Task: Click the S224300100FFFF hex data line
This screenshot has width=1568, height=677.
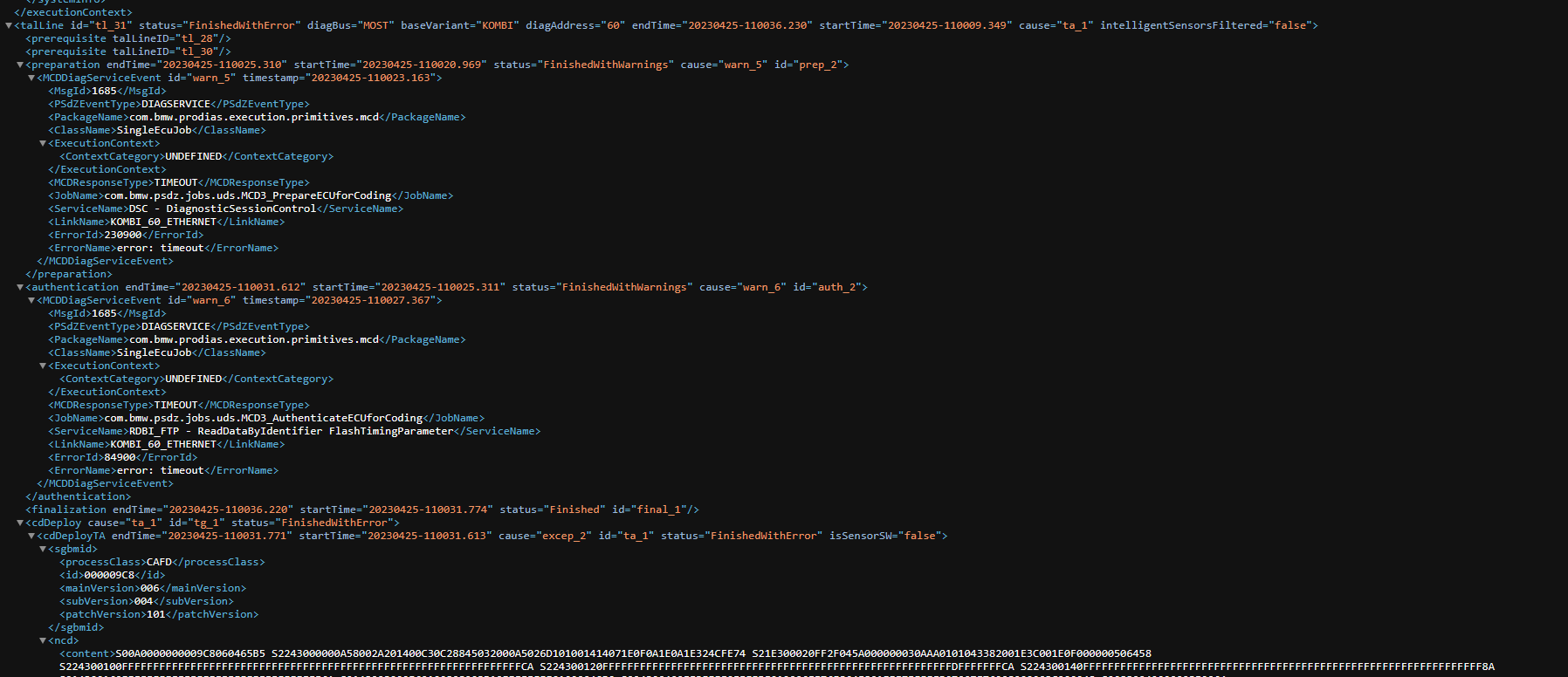Action: point(777,667)
